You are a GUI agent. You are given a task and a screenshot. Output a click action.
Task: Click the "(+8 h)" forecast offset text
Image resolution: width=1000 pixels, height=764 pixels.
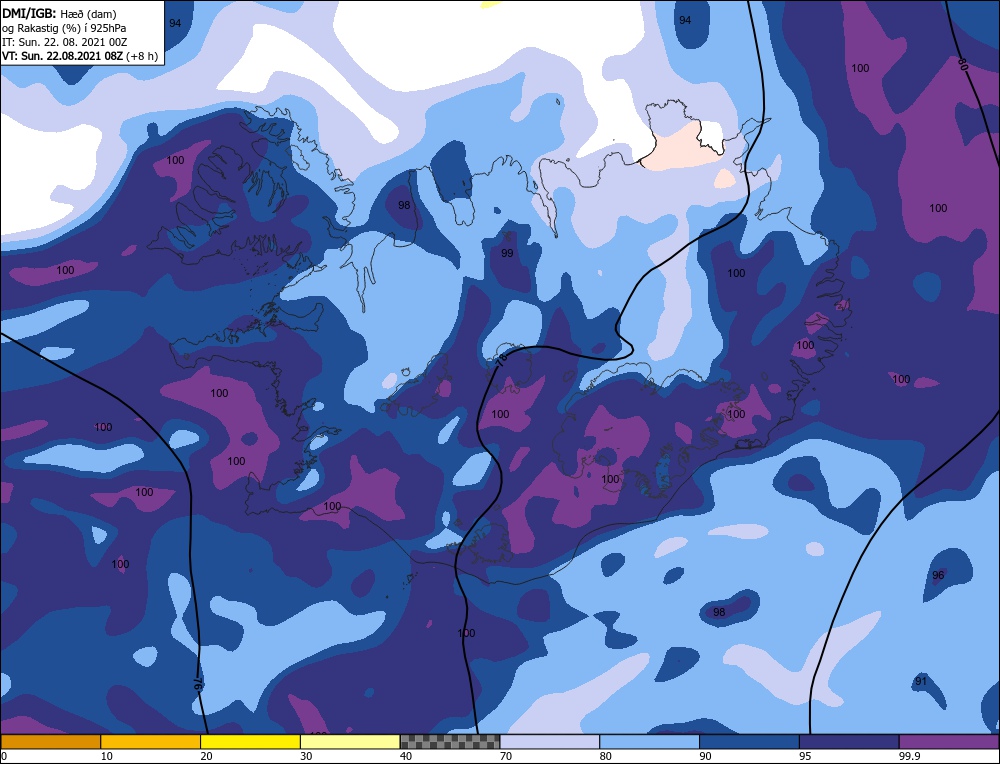(142, 56)
